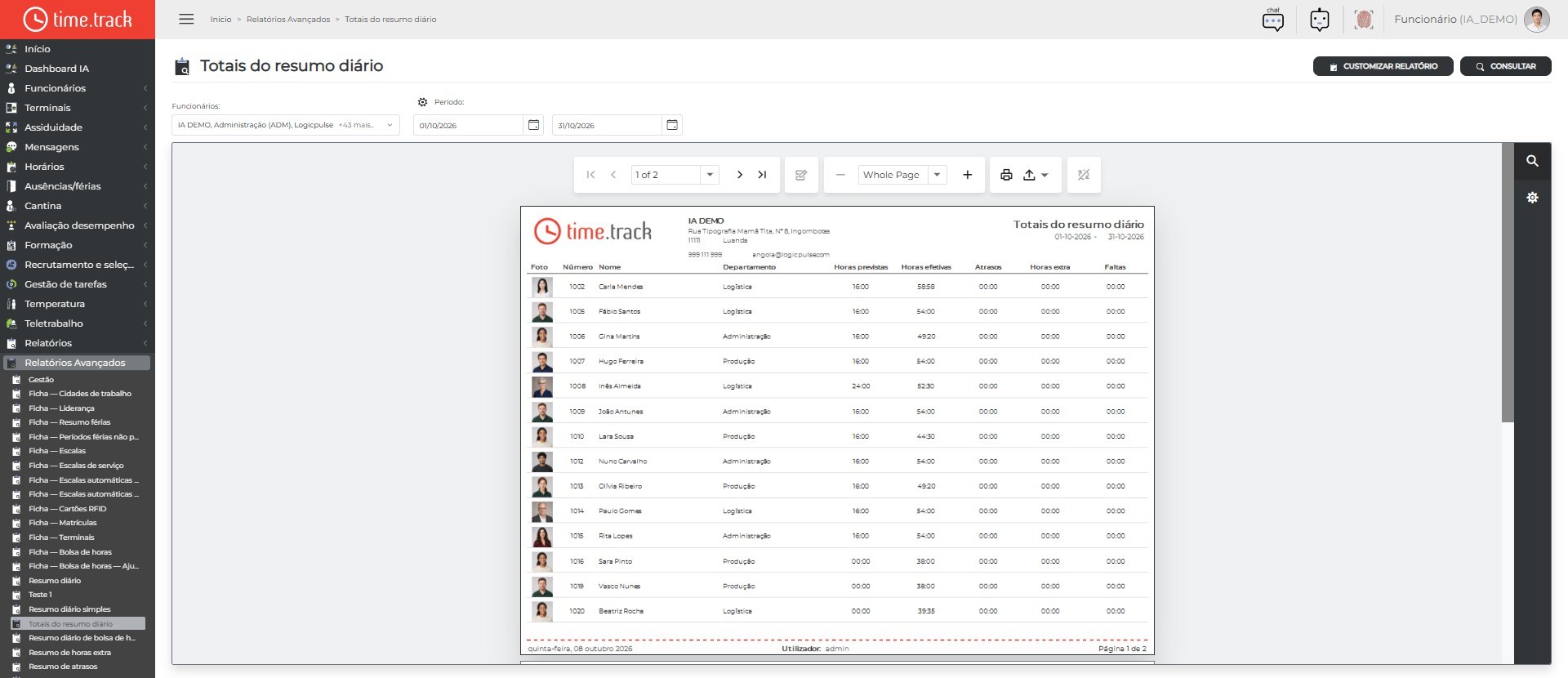Click the print report icon

1006,175
